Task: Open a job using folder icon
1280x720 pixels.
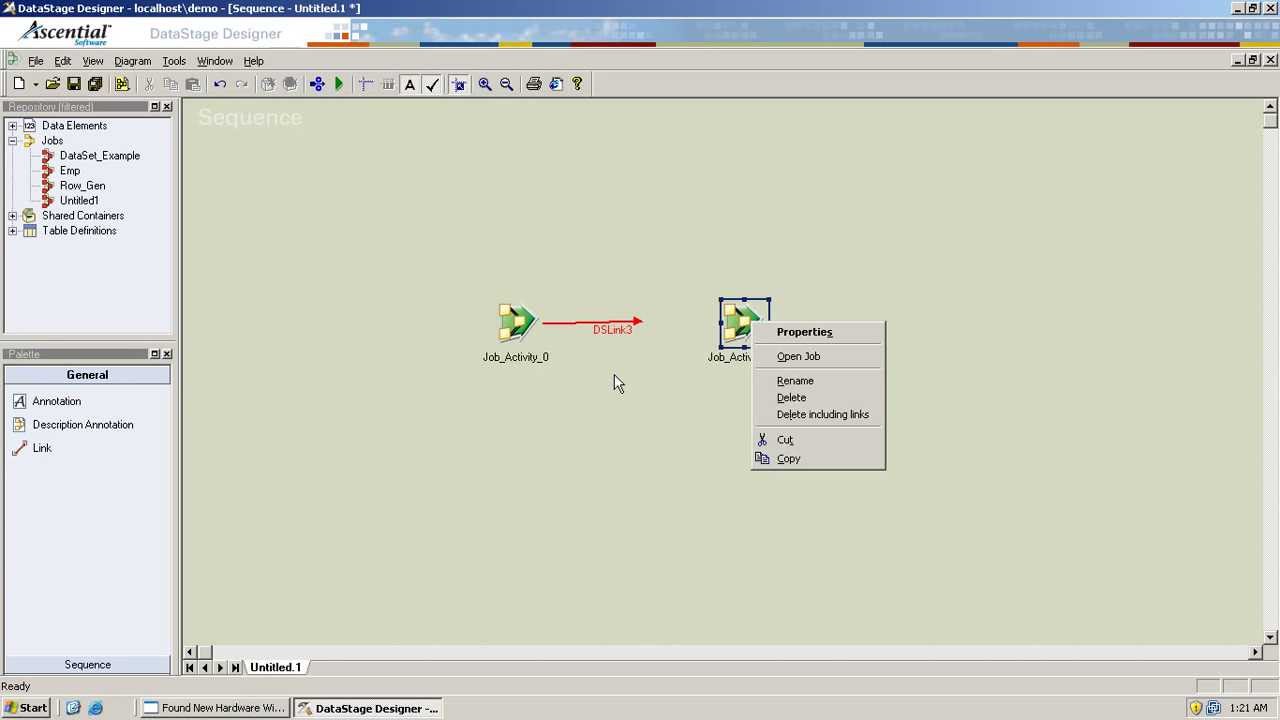Action: coord(52,85)
